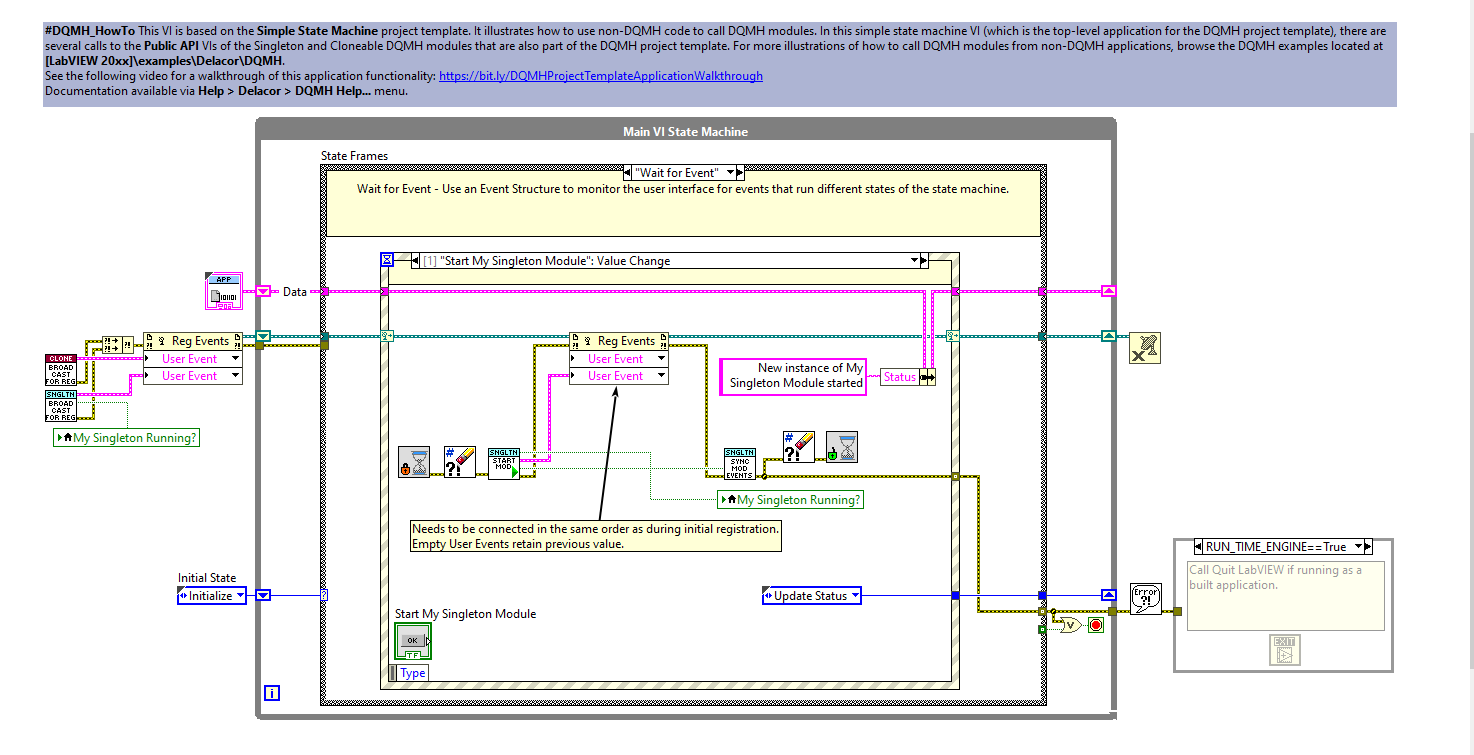Viewport: 1474px width, 755px height.
Task: Click the "Needs to be connected in the same order" comment
Action: 596,536
